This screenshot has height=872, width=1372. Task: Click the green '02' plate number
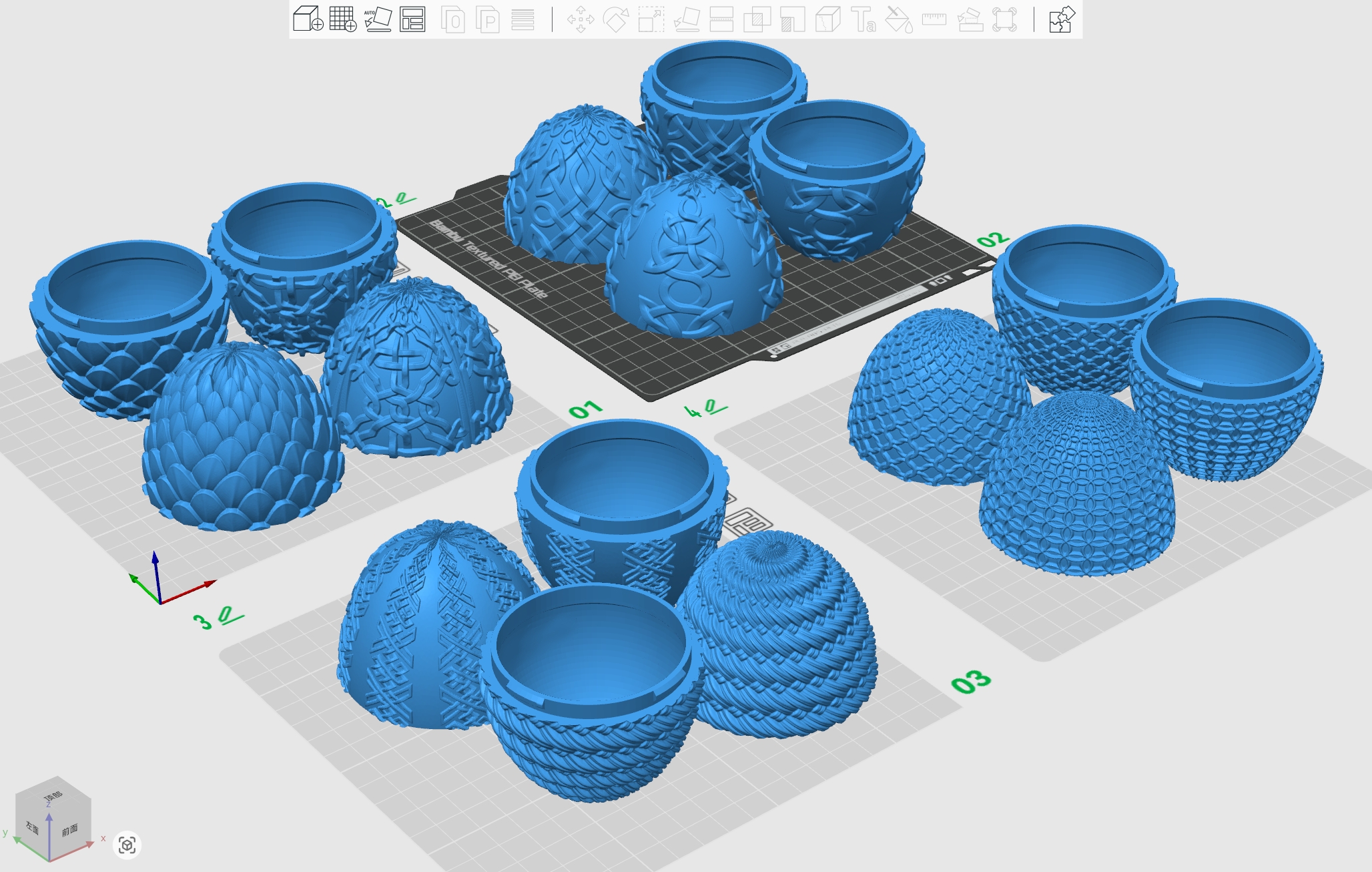[993, 239]
